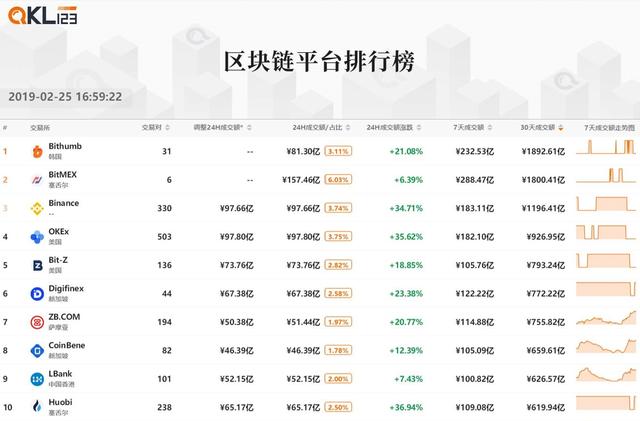Sort by 30天成交额 column arrows
This screenshot has width=640, height=421.
561,128
